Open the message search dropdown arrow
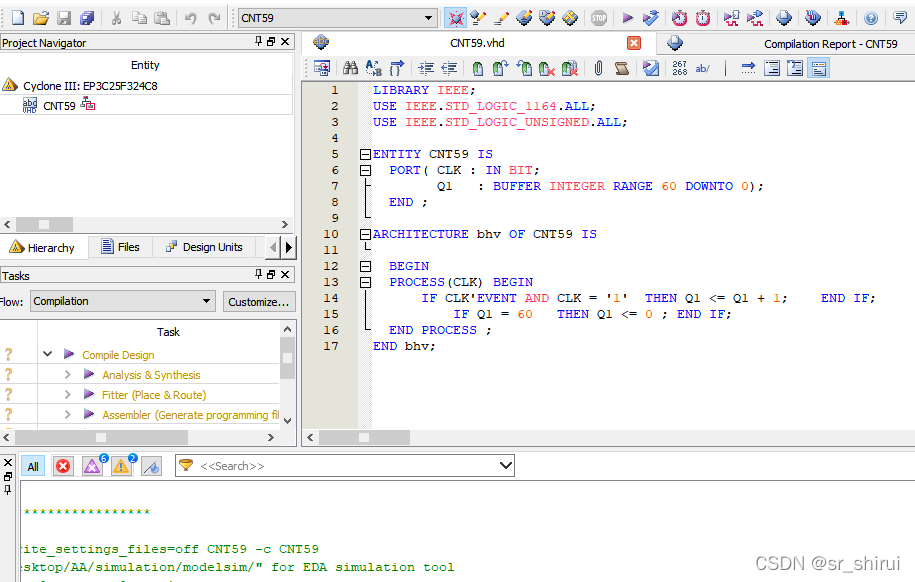Screen dimensions: 915x582 (506, 466)
